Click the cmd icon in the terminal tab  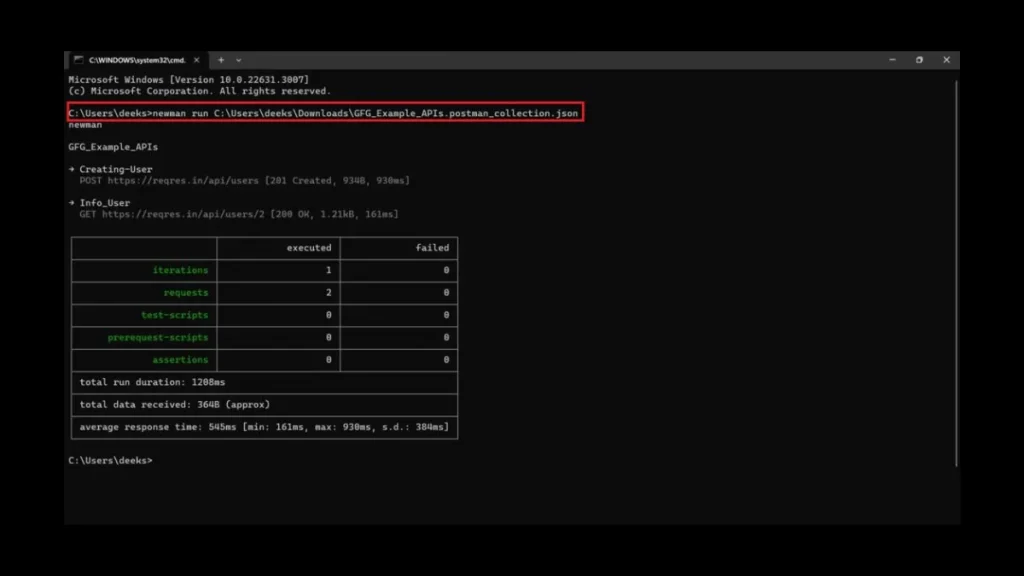coord(78,60)
